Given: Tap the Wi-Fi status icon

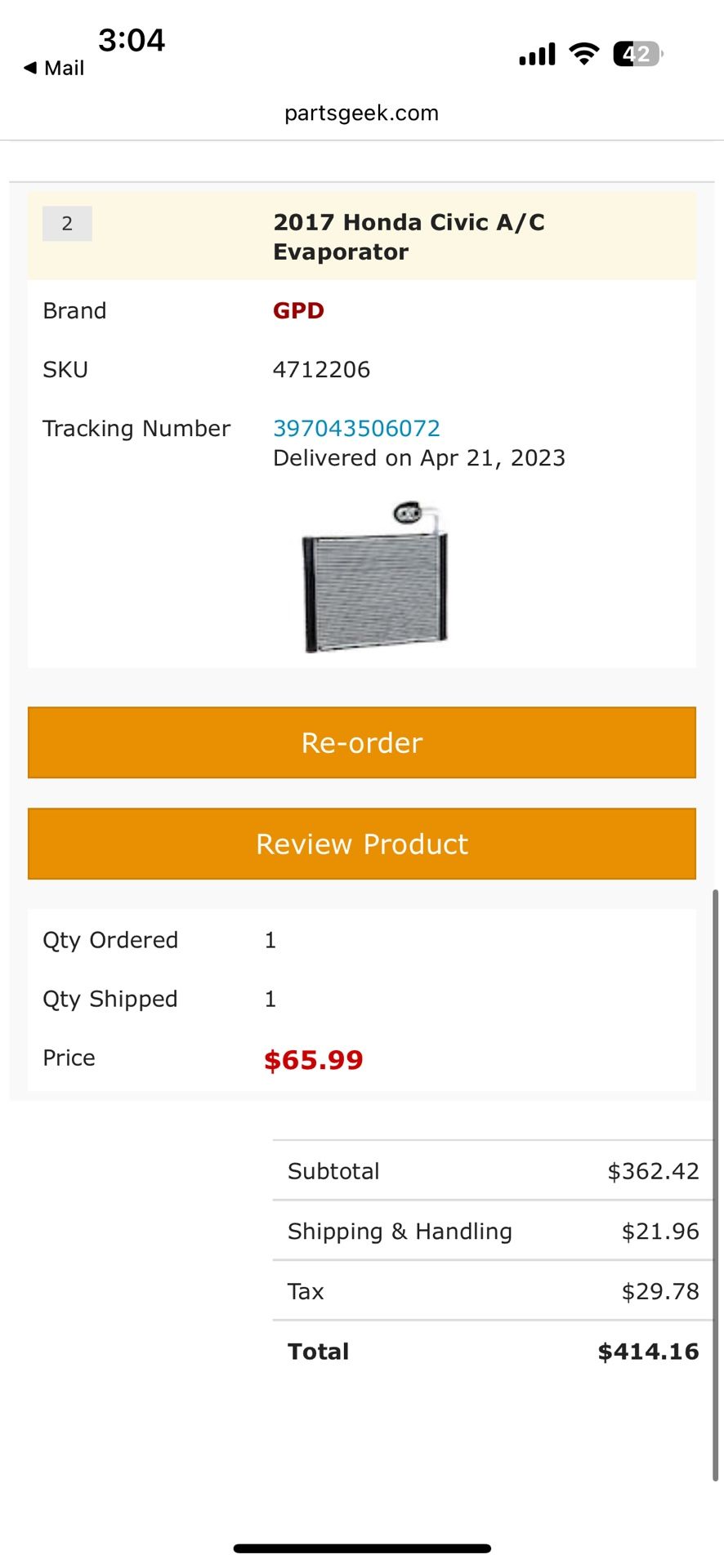Looking at the screenshot, I should pos(583,54).
